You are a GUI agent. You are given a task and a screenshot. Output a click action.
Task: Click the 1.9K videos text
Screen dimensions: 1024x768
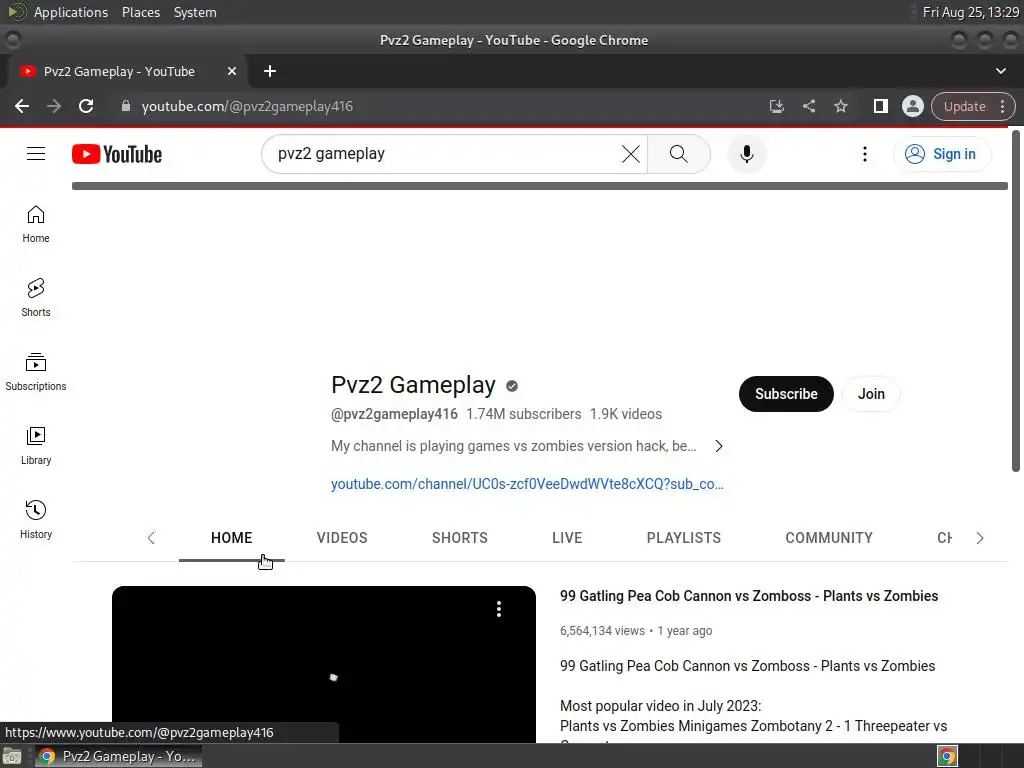tap(626, 414)
